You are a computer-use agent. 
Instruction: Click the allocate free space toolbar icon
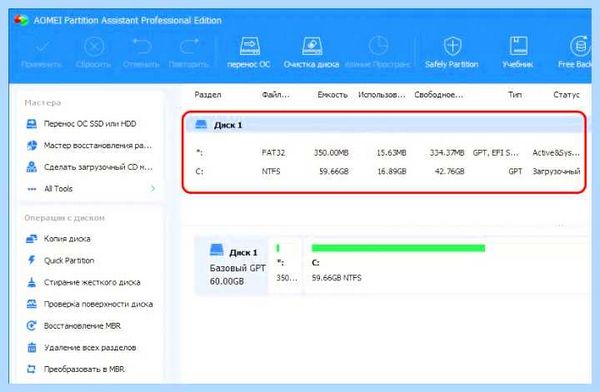coord(378,53)
